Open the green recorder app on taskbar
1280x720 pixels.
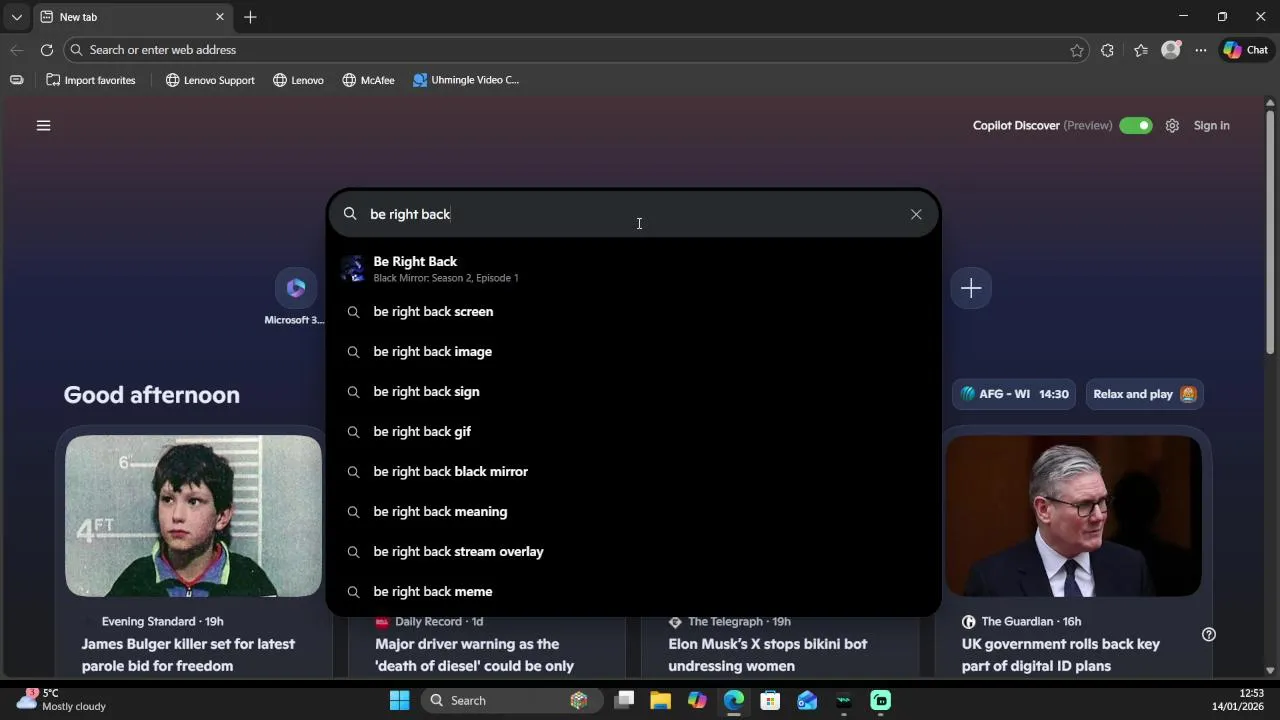click(x=880, y=700)
